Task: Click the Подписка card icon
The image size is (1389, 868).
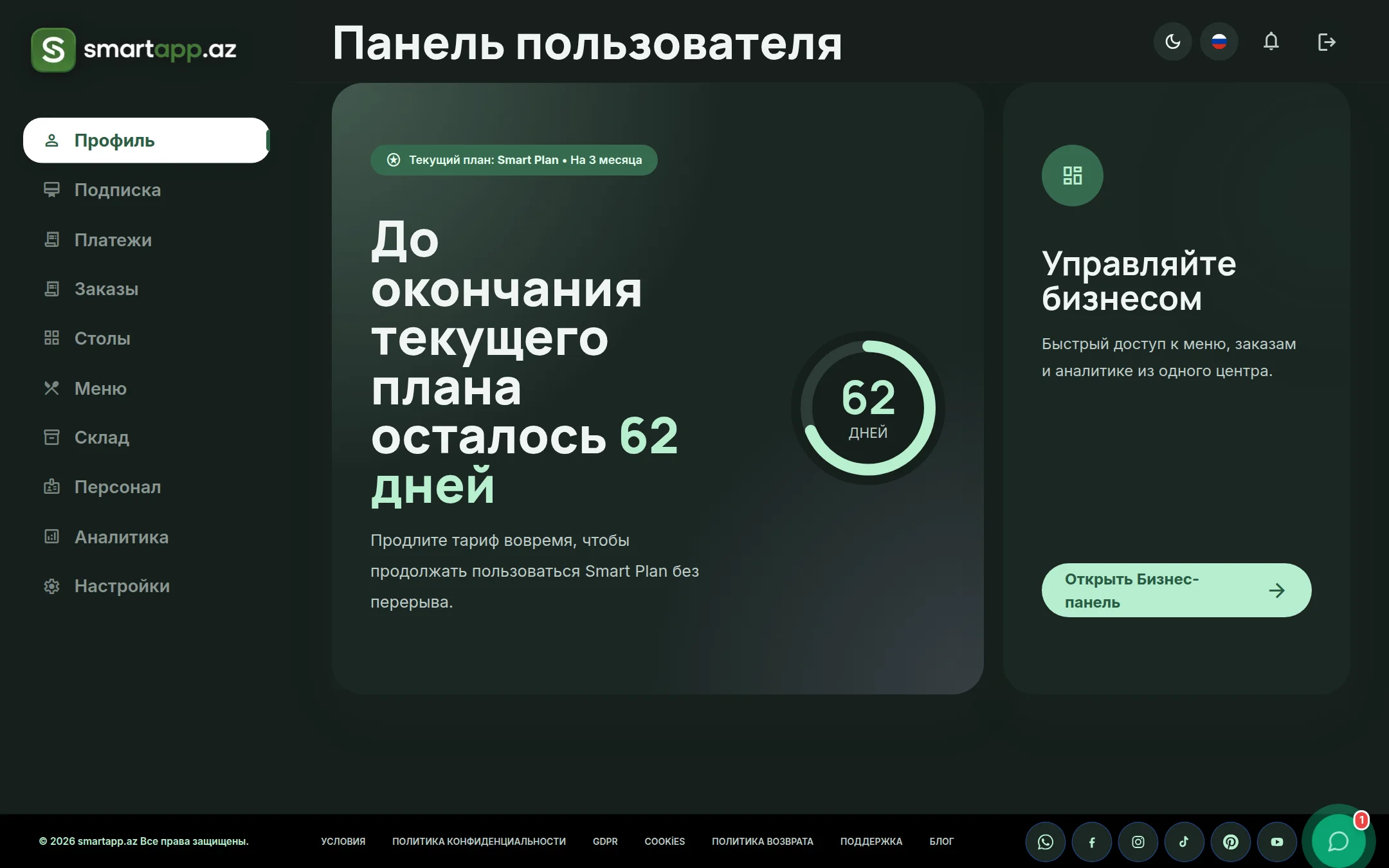Action: [x=51, y=190]
